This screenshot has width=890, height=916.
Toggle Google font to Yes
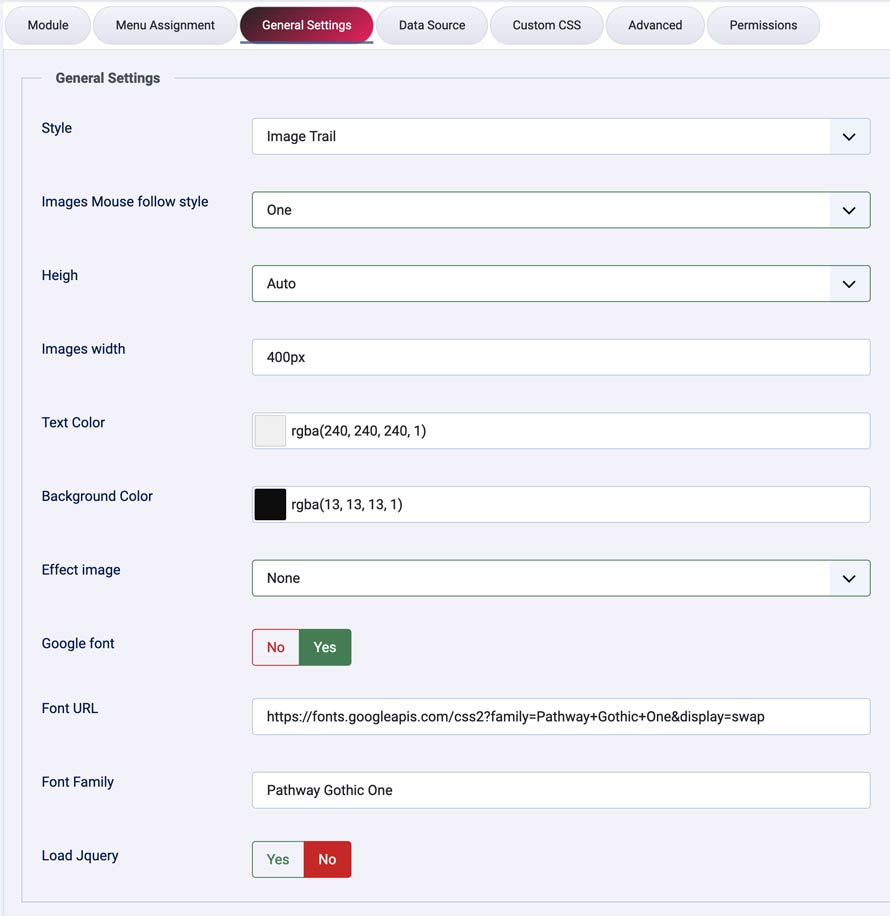(324, 647)
